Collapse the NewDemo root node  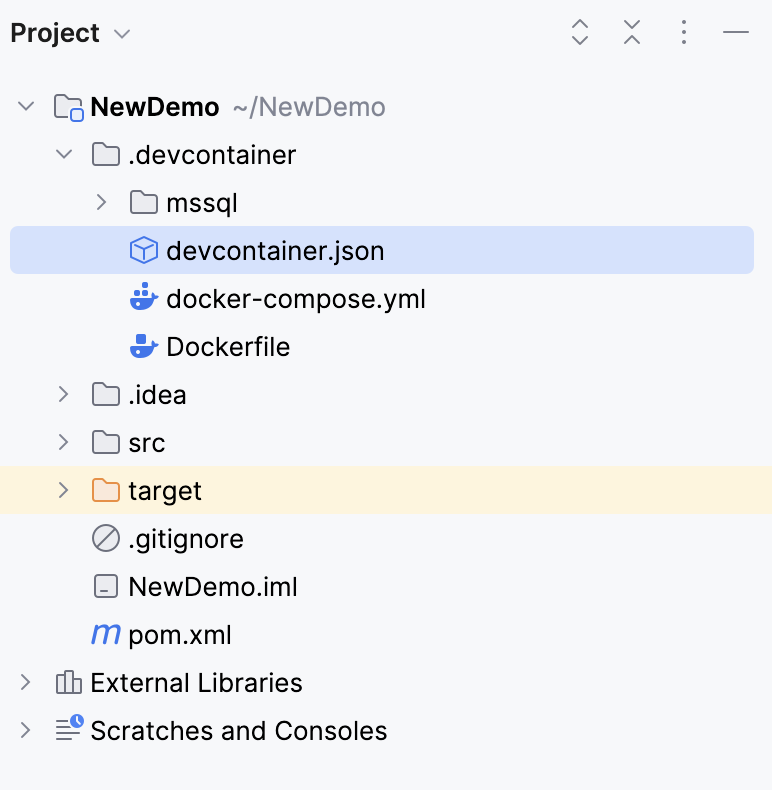point(27,106)
